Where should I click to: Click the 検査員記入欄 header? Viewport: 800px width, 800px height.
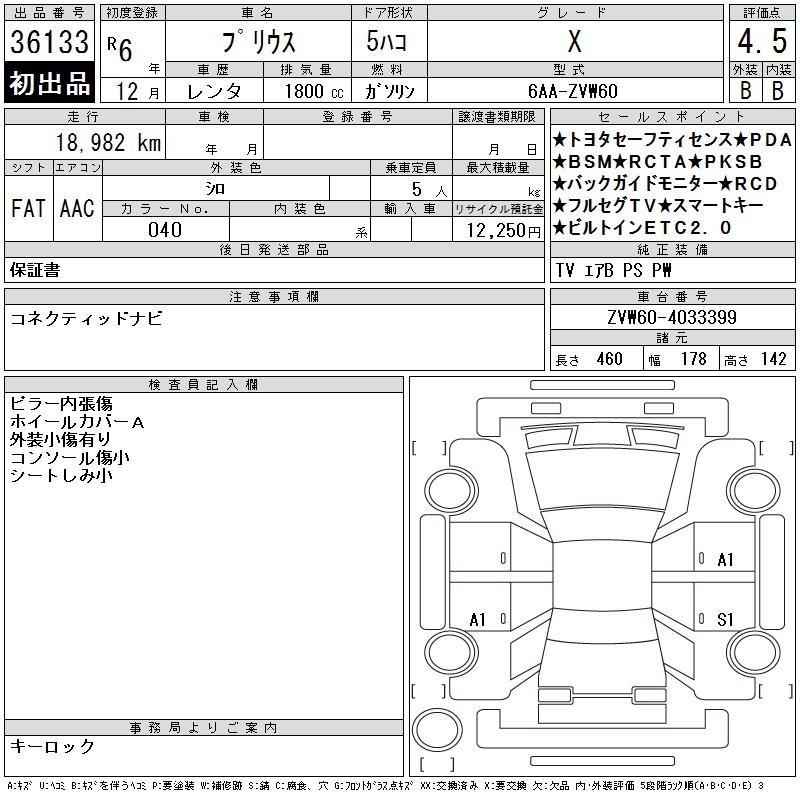(x=204, y=384)
